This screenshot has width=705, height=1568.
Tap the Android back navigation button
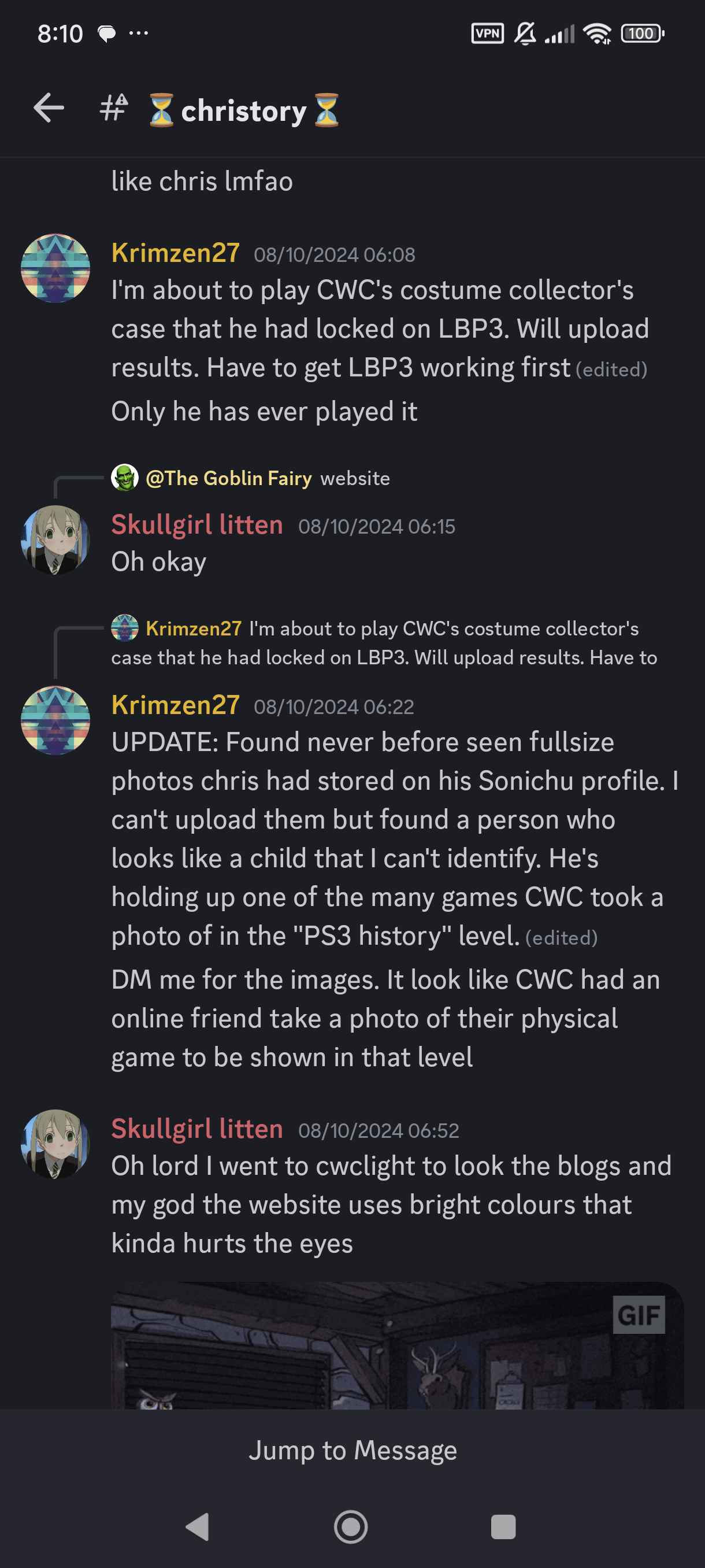click(198, 1526)
